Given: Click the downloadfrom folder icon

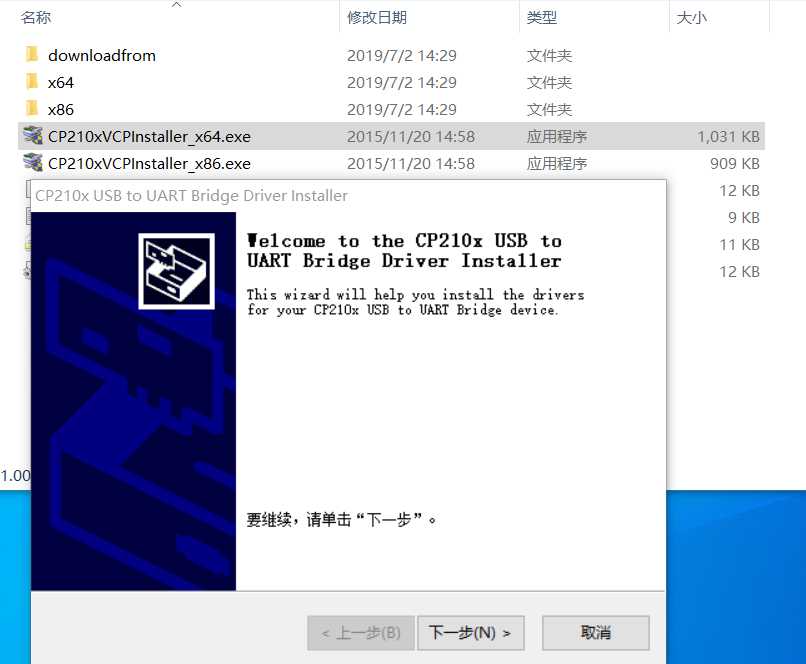Looking at the screenshot, I should coord(32,54).
